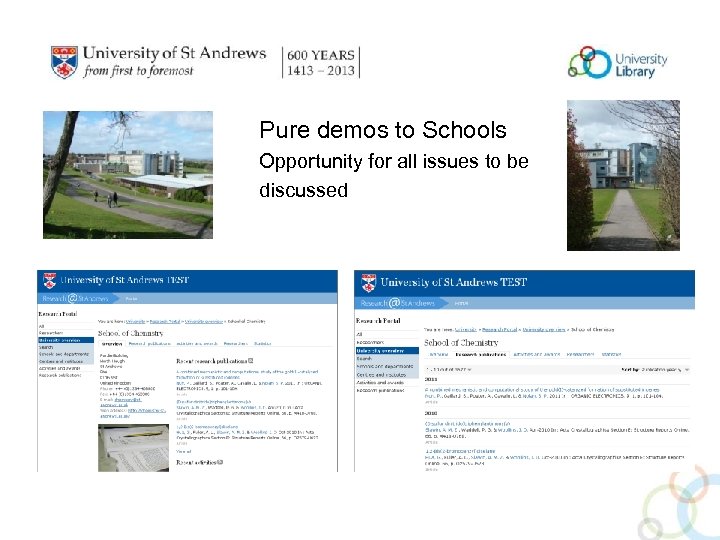Click University overview in the left screenshot sidebar
Viewport: 720px width, 540px height.
[x=66, y=340]
